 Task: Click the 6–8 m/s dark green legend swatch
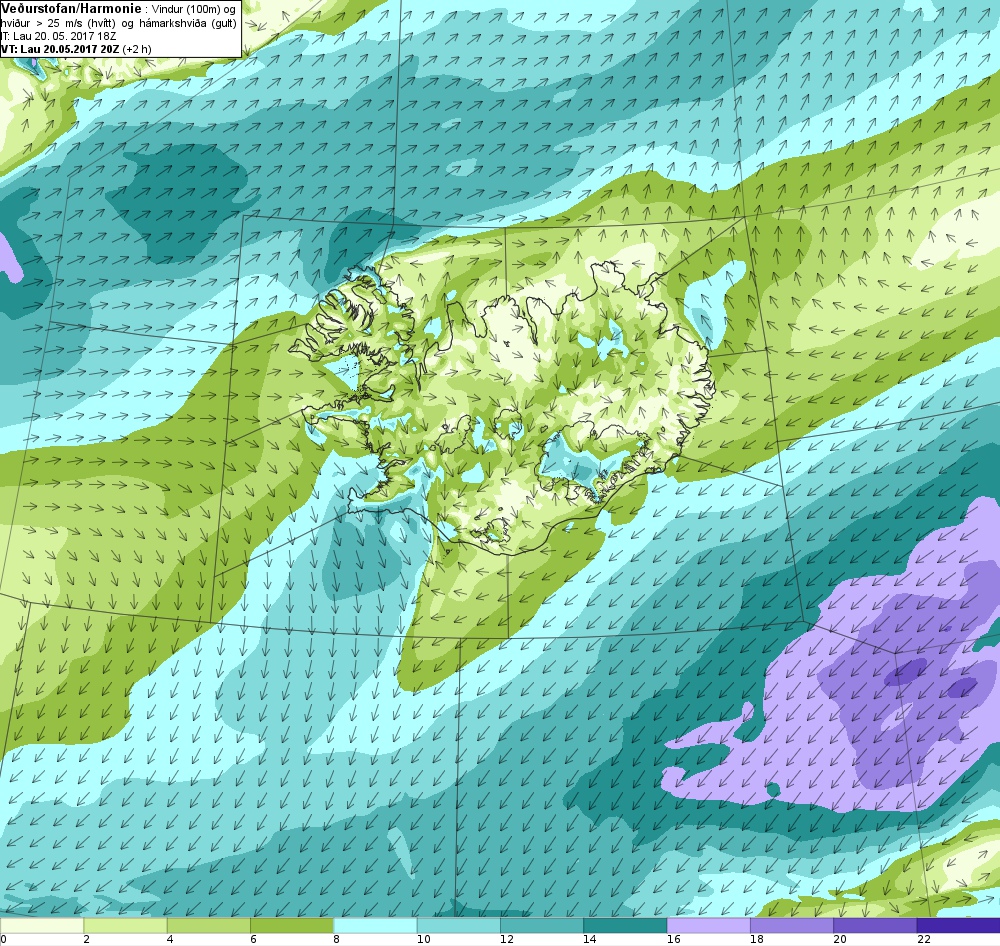291,926
